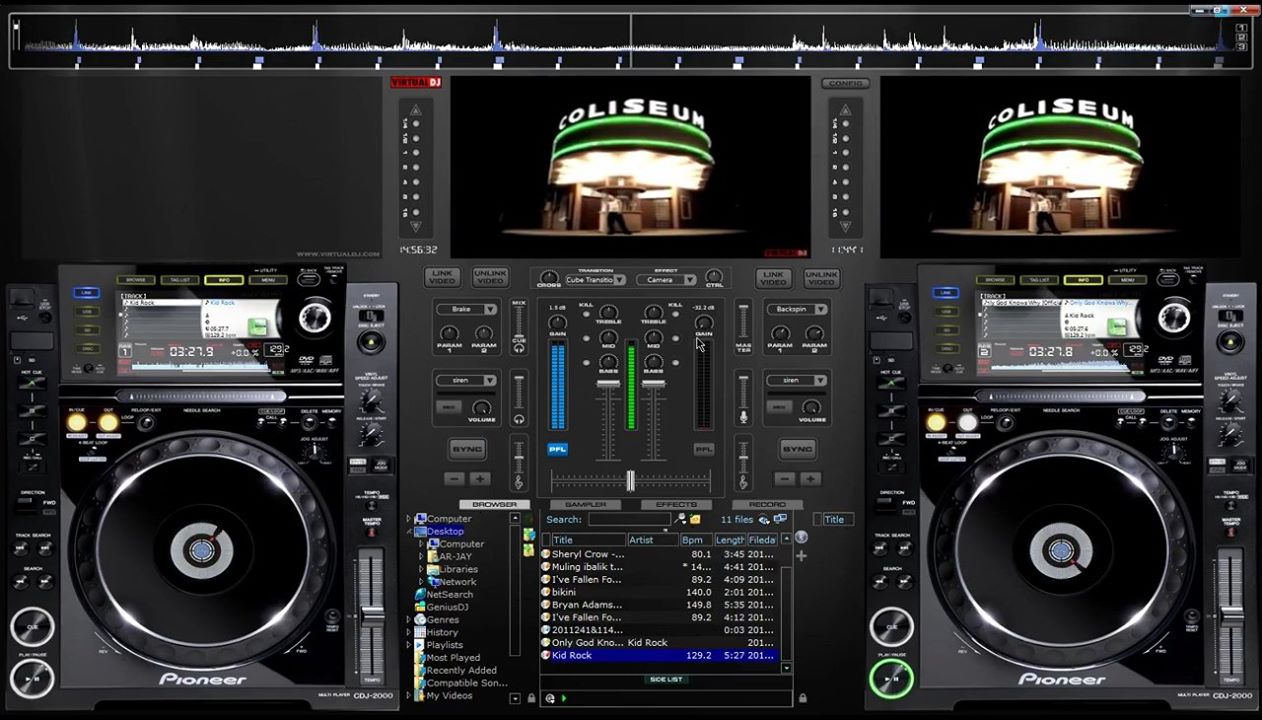
Task: Click the left deck Reloop/Exit button
Action: [x=146, y=422]
